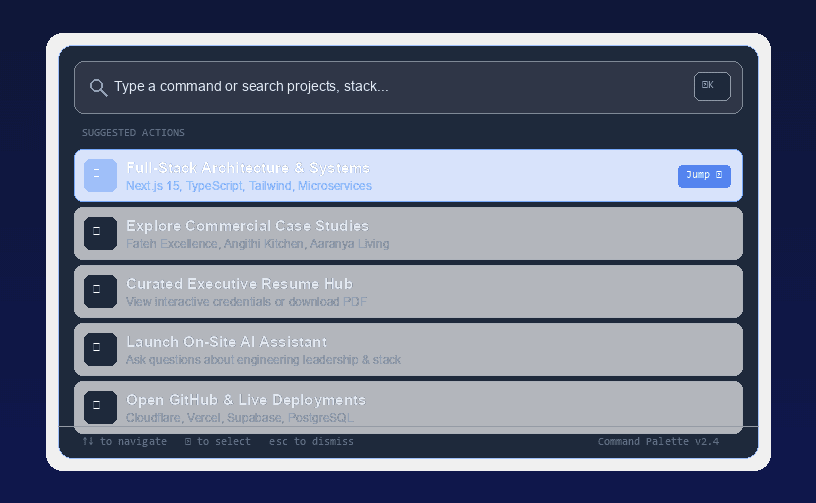The image size is (816, 503).
Task: Open Explore Commercial Case Studies
Action: [x=408, y=234]
